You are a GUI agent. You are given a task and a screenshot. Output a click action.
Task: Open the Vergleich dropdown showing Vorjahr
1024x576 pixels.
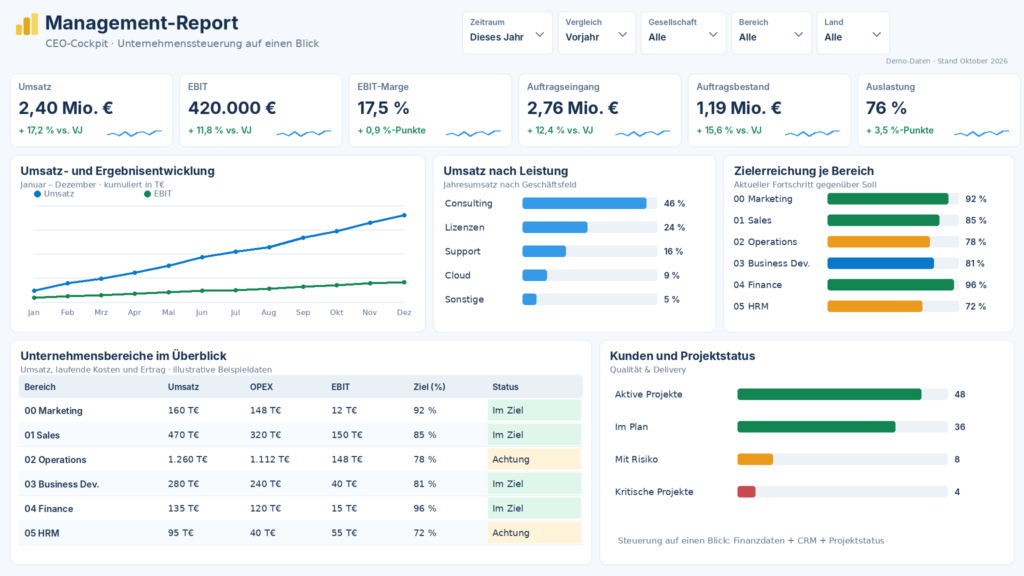pos(596,33)
